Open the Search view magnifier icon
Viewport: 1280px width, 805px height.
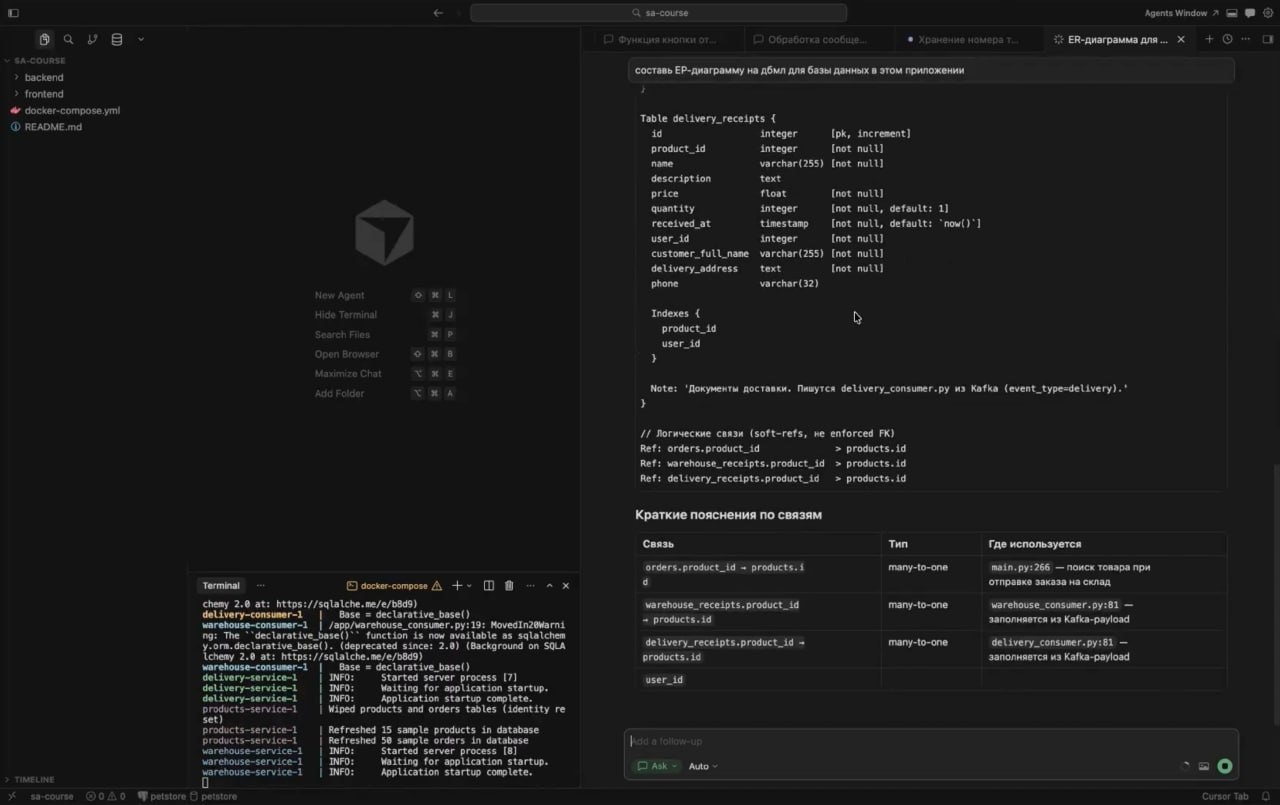pos(68,39)
